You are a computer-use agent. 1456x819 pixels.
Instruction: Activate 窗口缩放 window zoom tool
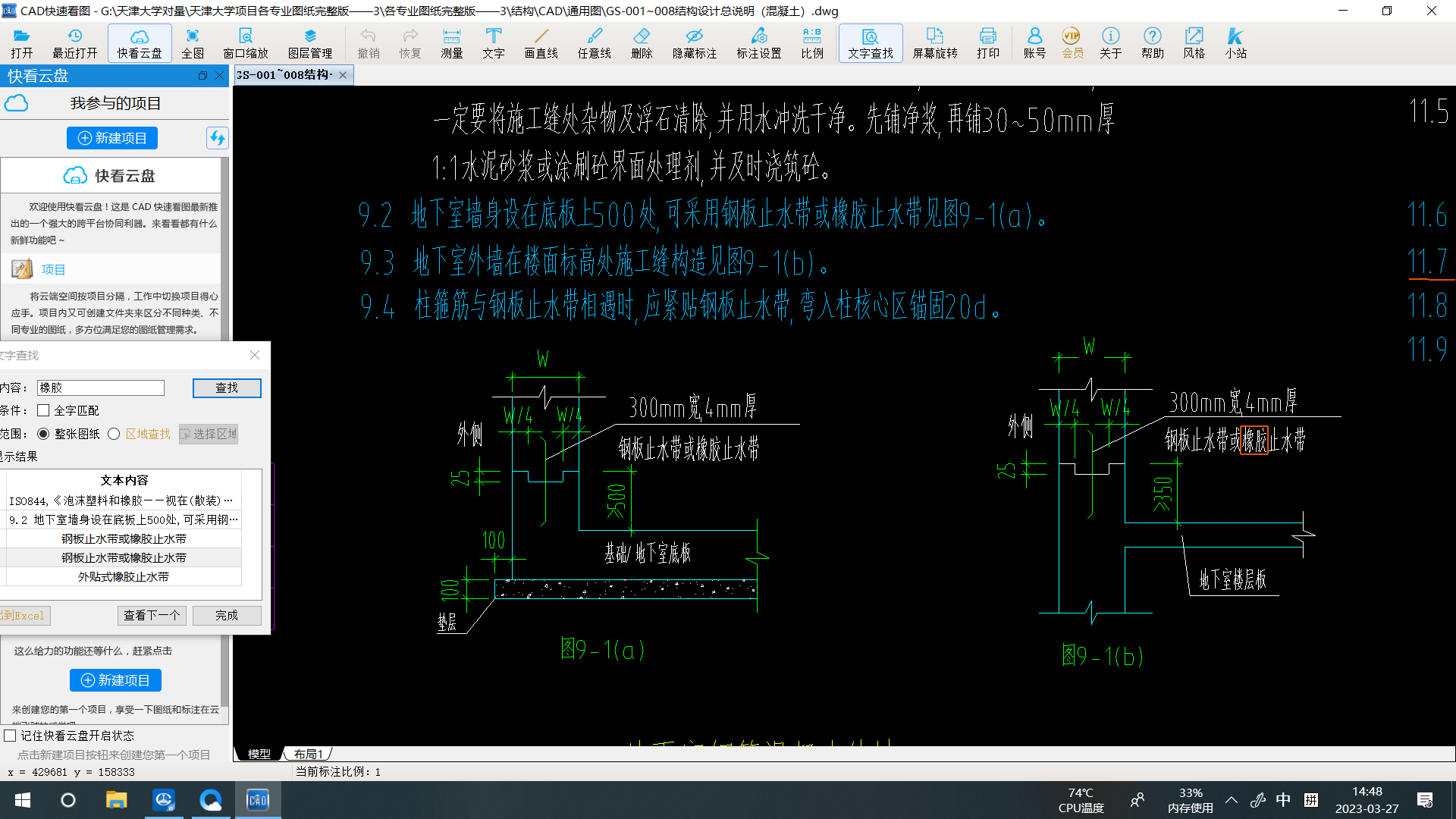246,43
